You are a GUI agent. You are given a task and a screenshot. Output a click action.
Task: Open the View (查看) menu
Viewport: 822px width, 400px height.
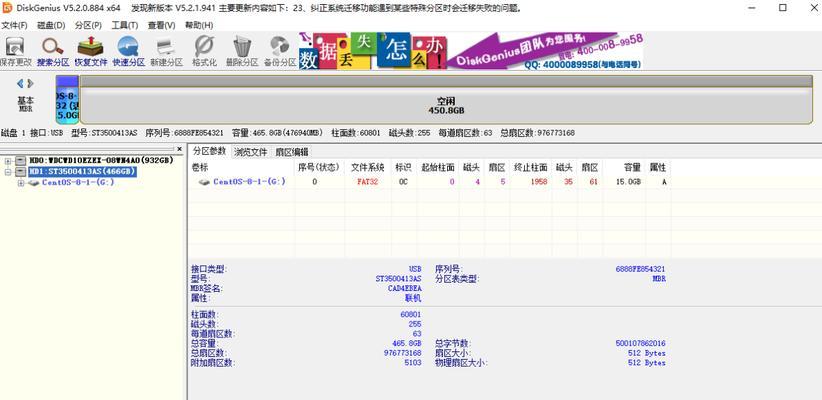161,25
